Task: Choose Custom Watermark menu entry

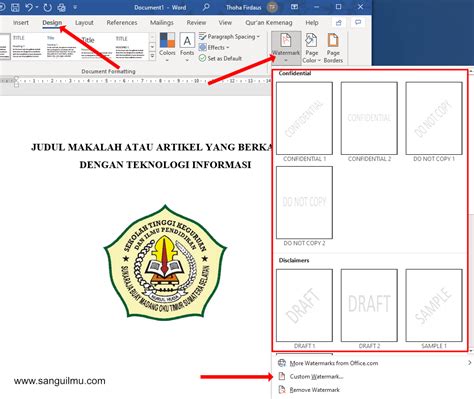Action: tap(316, 376)
